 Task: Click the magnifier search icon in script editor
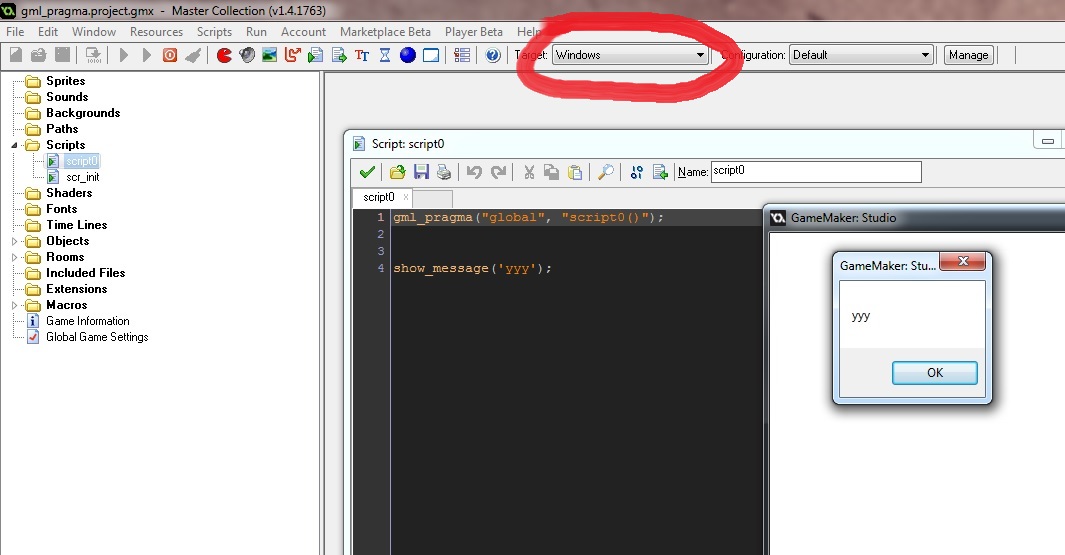[x=605, y=172]
